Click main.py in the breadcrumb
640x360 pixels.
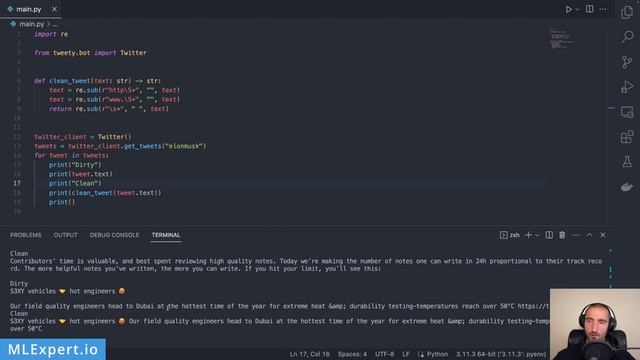(x=31, y=24)
